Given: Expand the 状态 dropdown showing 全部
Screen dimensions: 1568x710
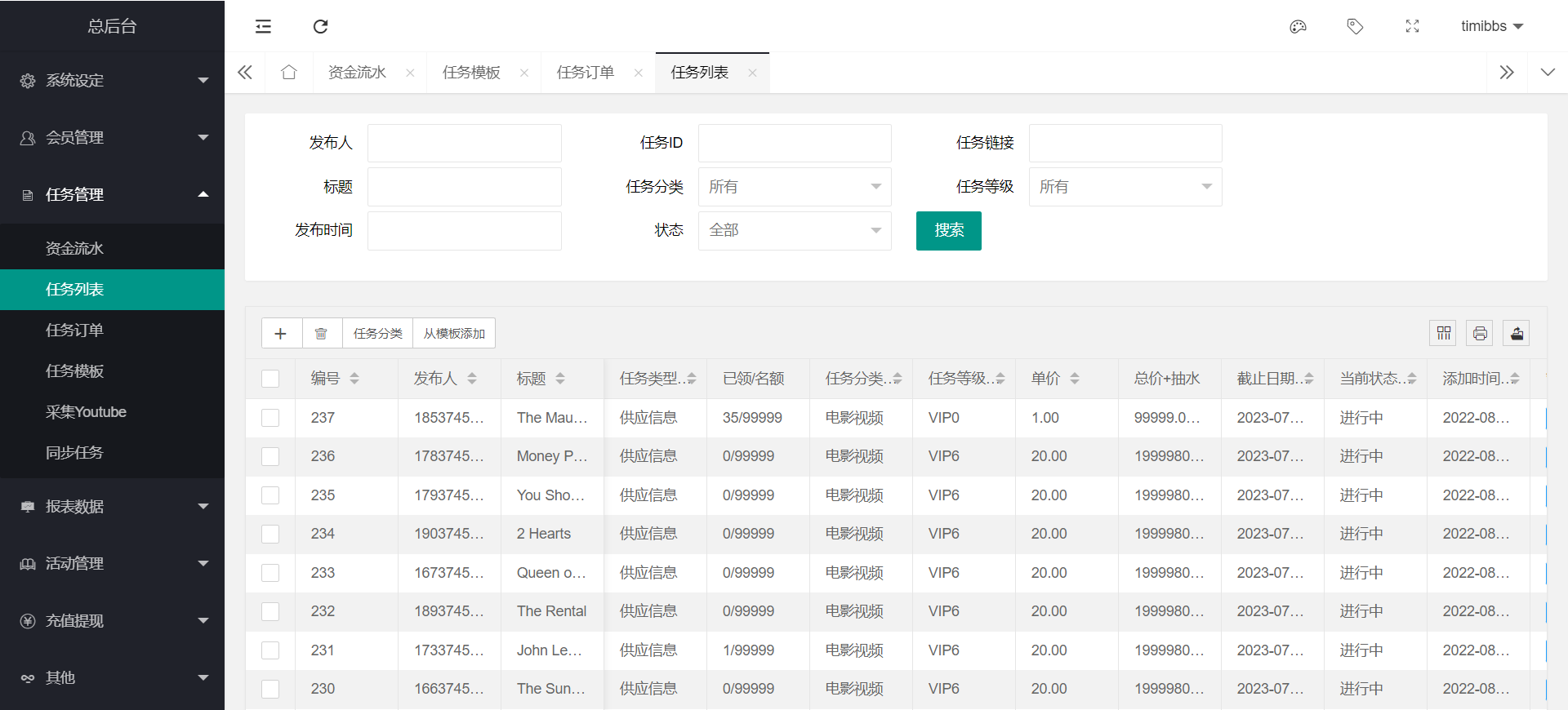Looking at the screenshot, I should (794, 230).
